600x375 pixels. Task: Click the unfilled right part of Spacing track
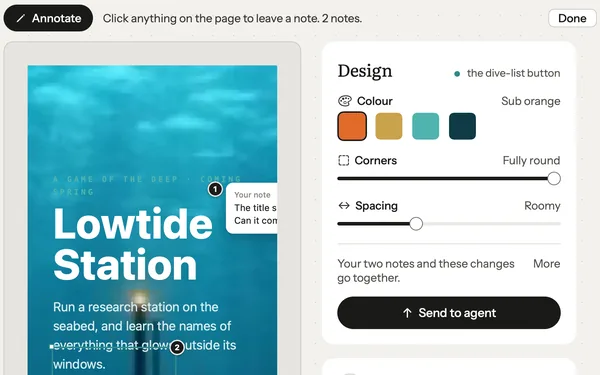[492, 224]
